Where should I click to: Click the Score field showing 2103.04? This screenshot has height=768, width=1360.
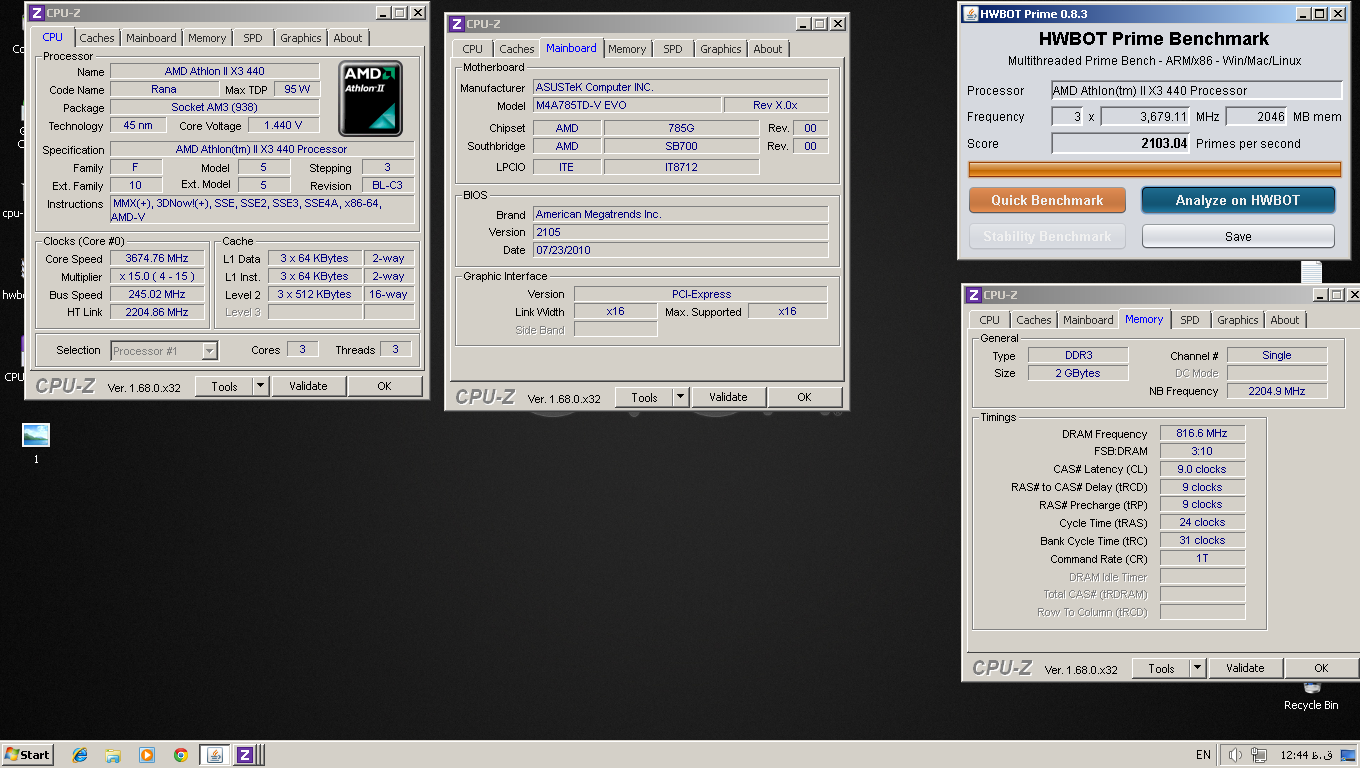click(x=1121, y=143)
